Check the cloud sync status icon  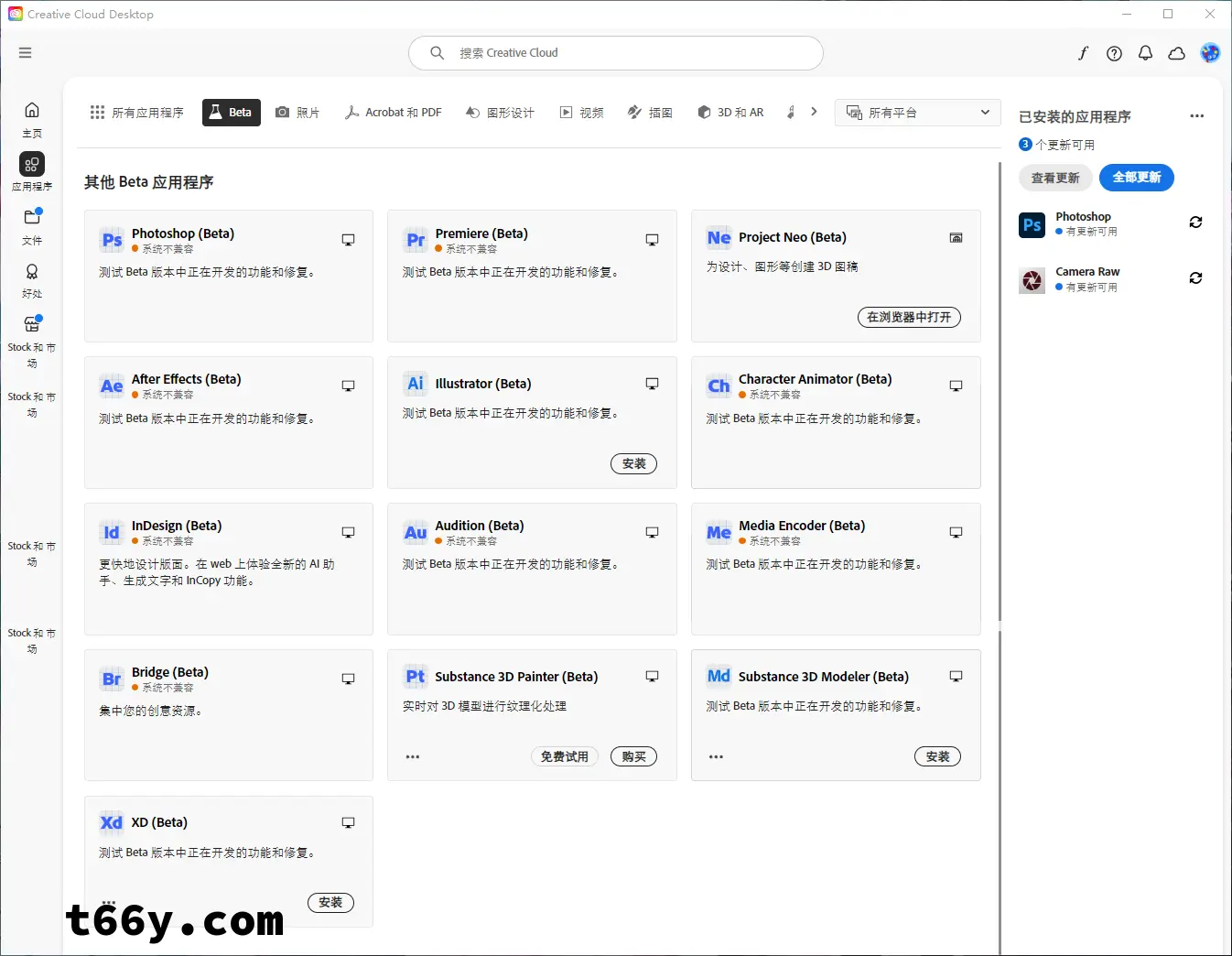(1177, 53)
